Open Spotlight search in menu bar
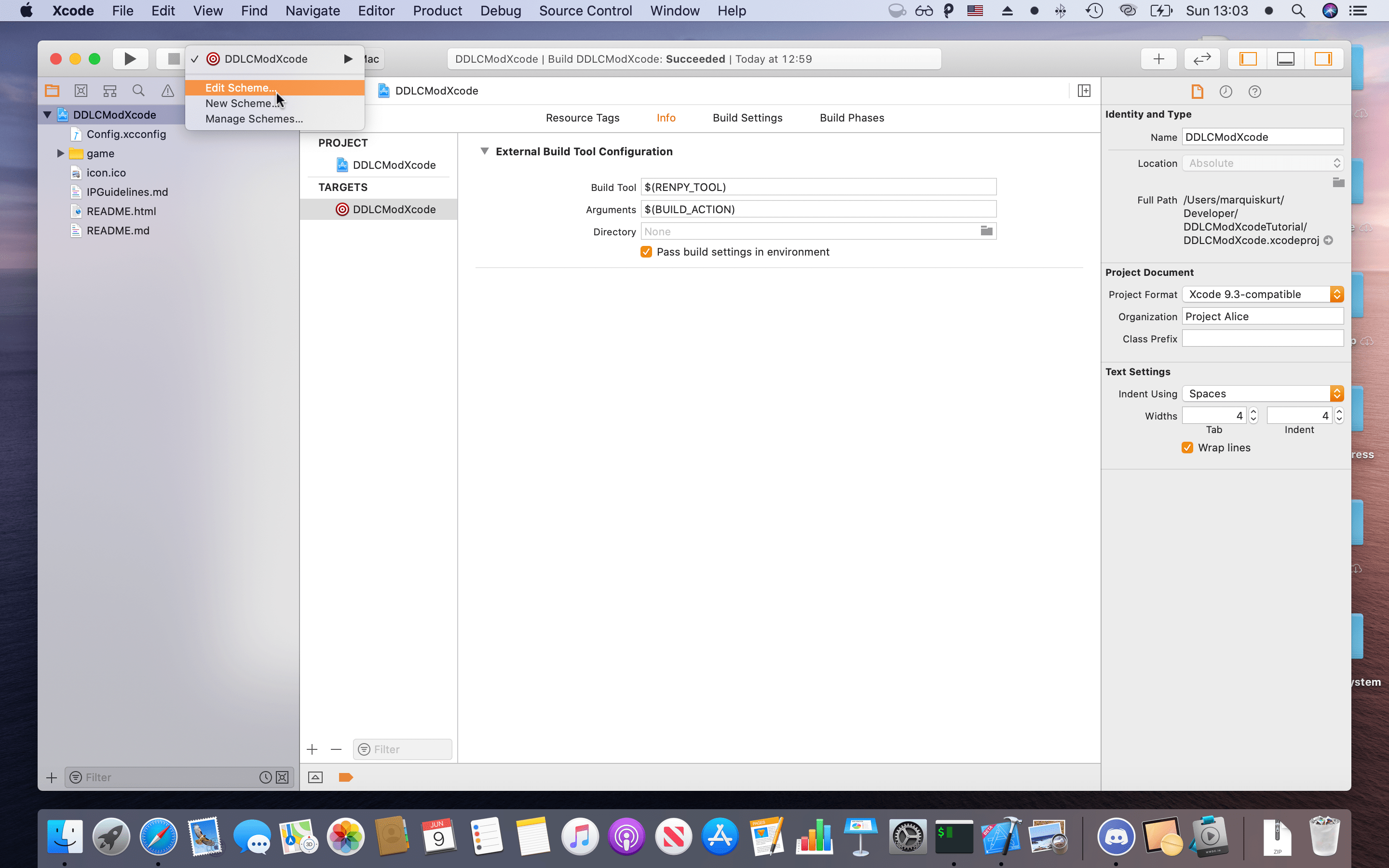1389x868 pixels. [x=1298, y=10]
